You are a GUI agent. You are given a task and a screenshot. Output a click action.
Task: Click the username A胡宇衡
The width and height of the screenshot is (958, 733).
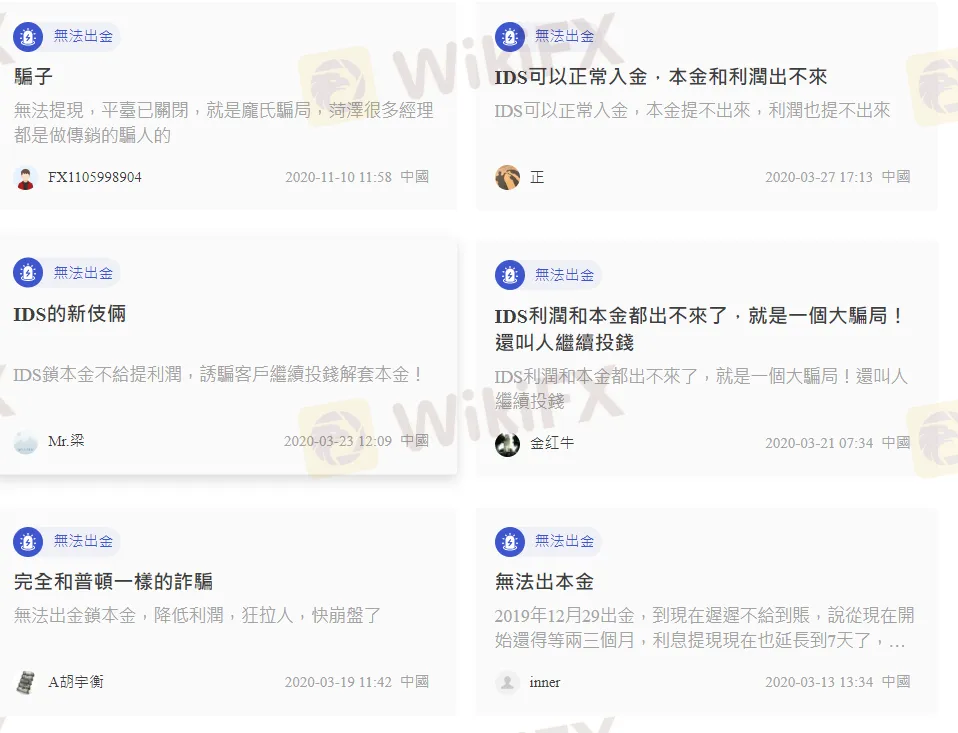(76, 682)
